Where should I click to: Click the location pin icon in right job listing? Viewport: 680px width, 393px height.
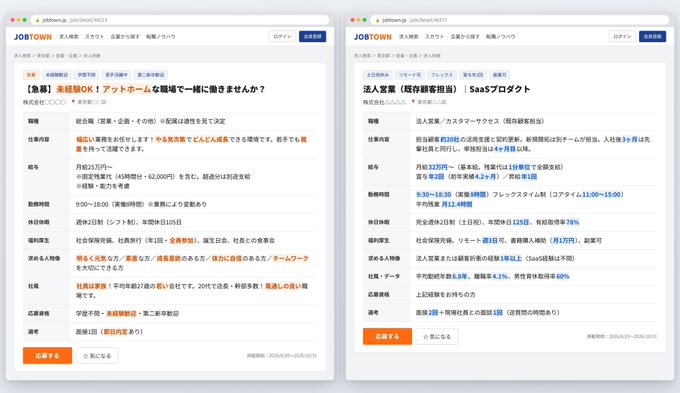pos(413,102)
